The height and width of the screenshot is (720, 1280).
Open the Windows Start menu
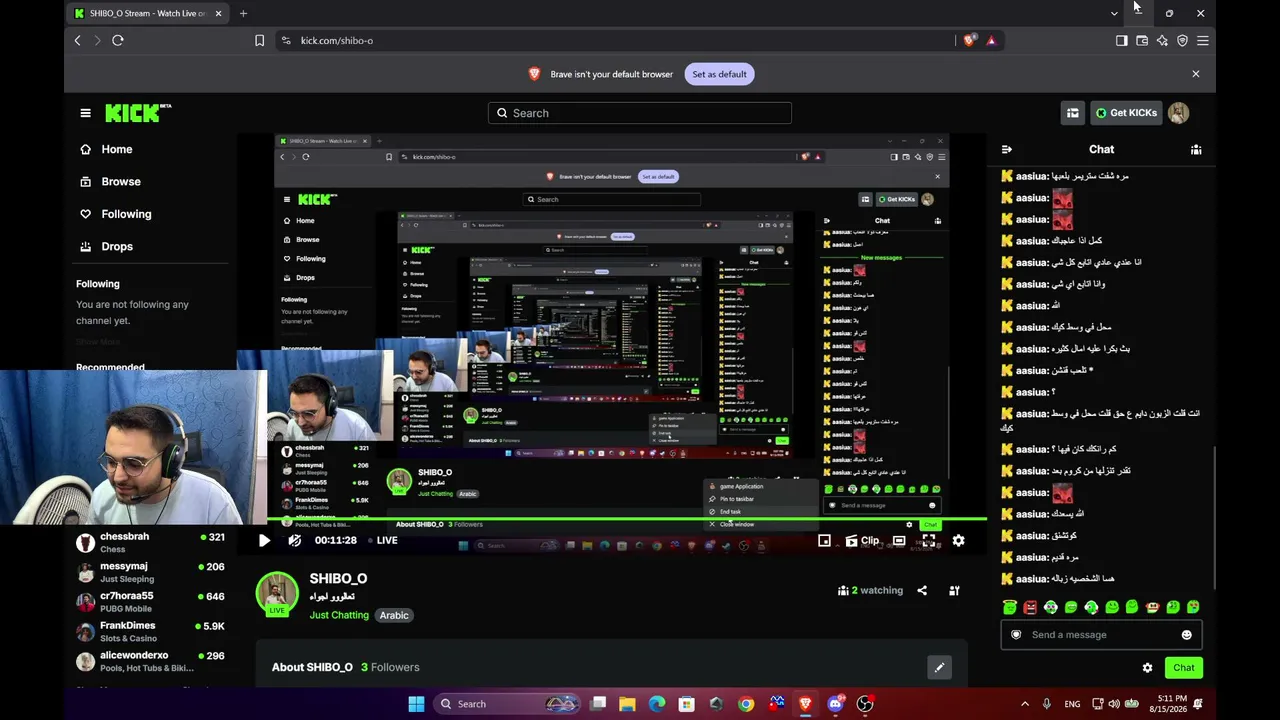click(416, 704)
